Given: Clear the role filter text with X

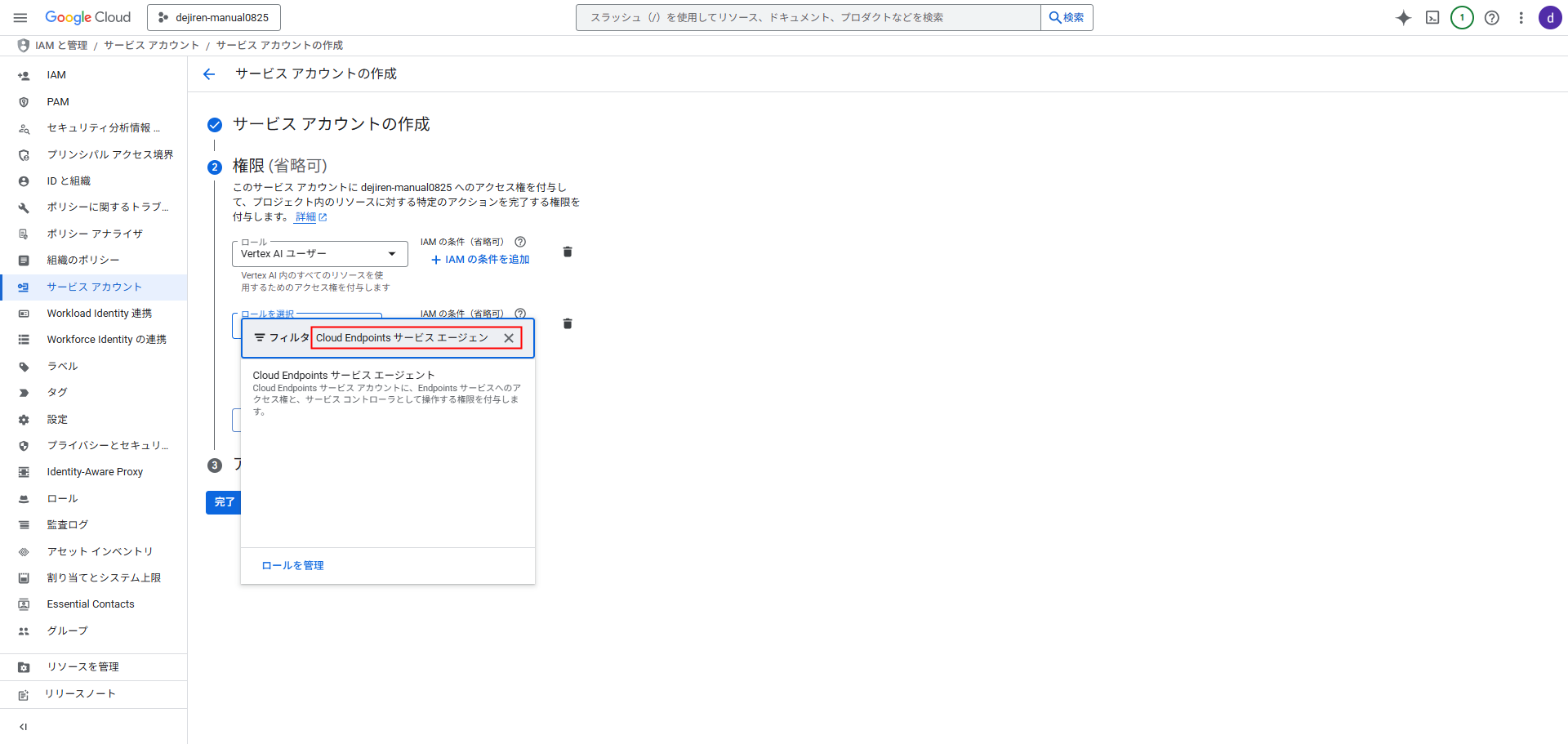Looking at the screenshot, I should pyautogui.click(x=509, y=338).
